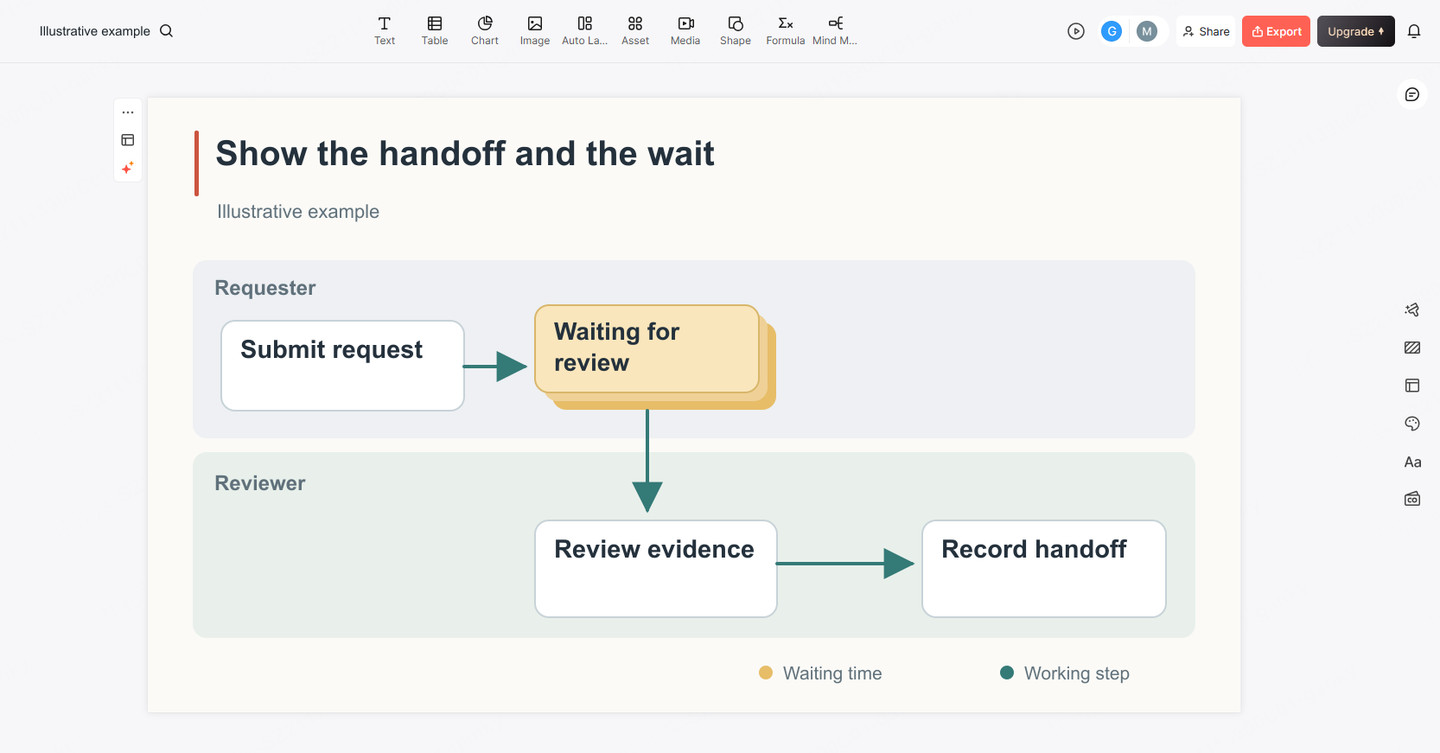Search using the magnifier icon
This screenshot has height=753, width=1440.
167,31
